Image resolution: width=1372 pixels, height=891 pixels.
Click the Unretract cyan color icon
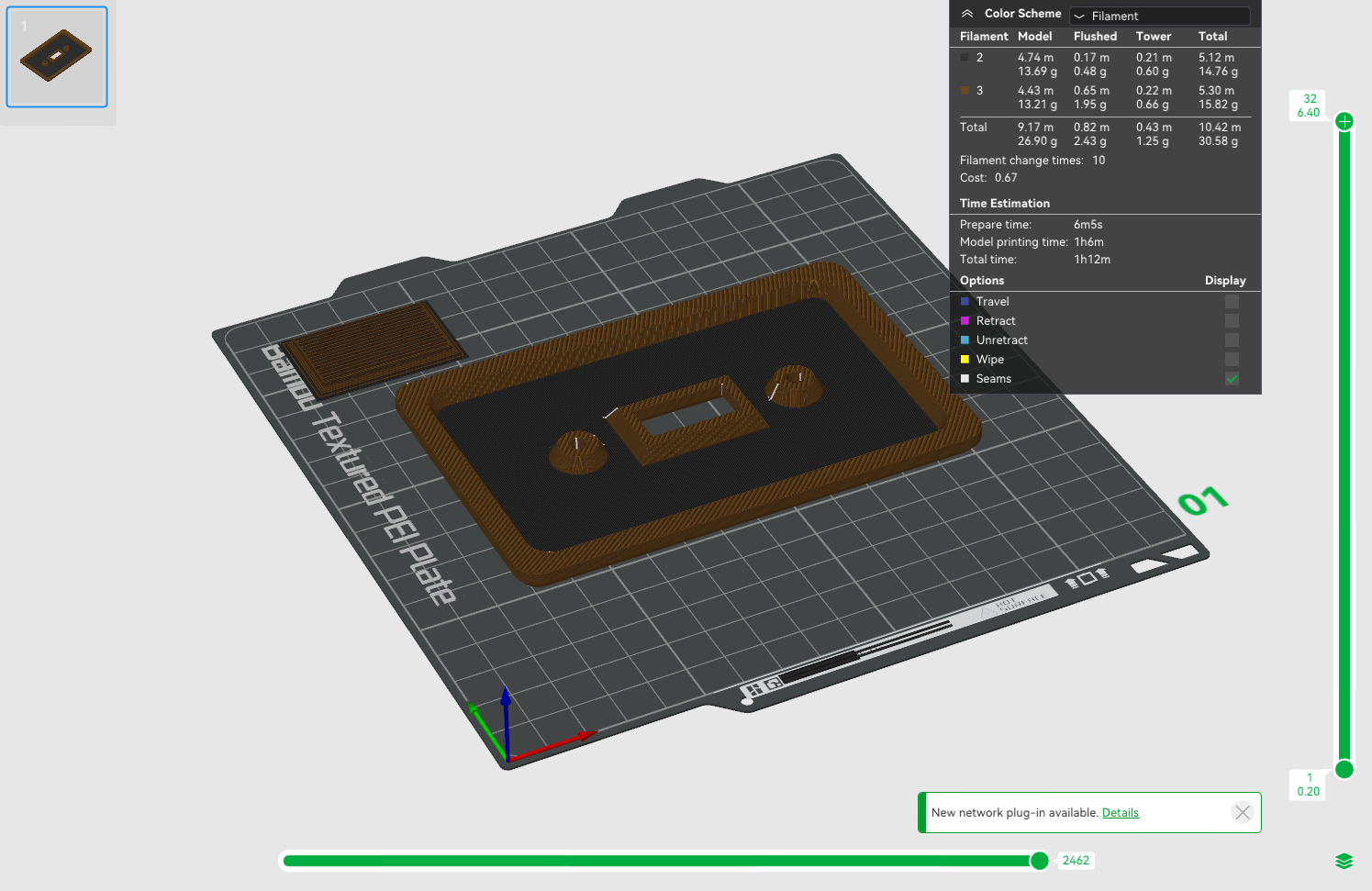pos(965,340)
